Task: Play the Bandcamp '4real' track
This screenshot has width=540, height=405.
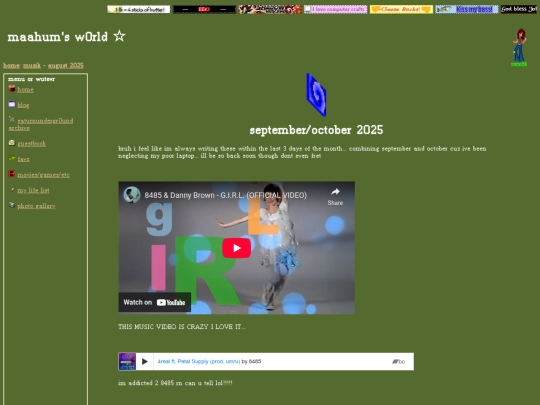Action: (145, 362)
